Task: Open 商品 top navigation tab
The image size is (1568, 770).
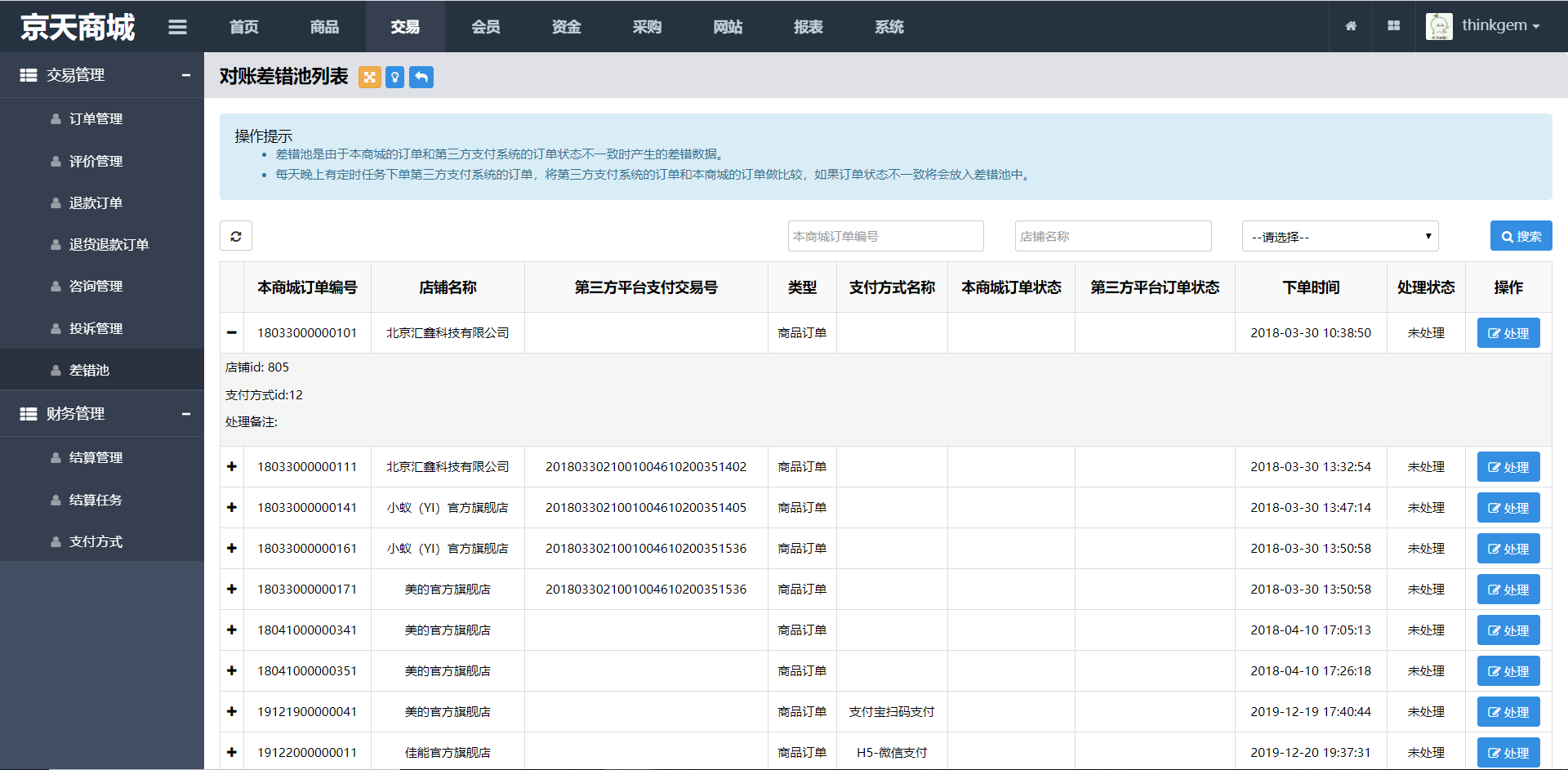Action: pos(324,27)
